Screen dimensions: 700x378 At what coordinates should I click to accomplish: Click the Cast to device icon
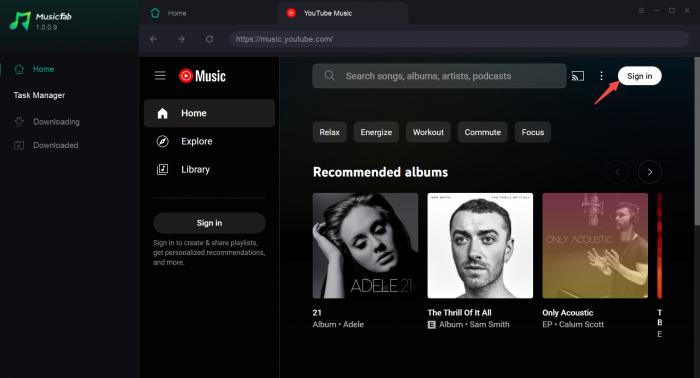tap(578, 76)
